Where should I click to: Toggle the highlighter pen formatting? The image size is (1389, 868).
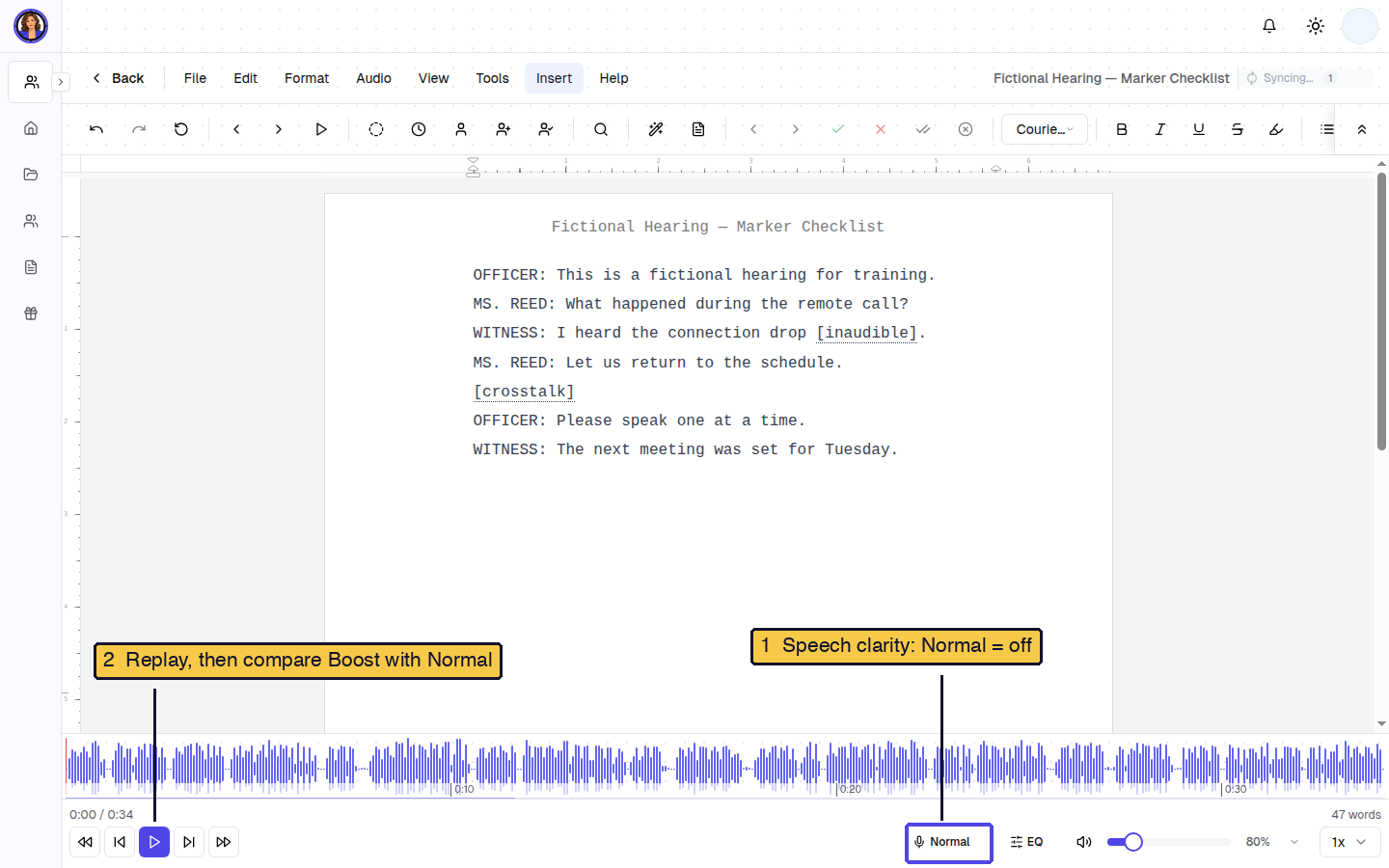click(1276, 129)
